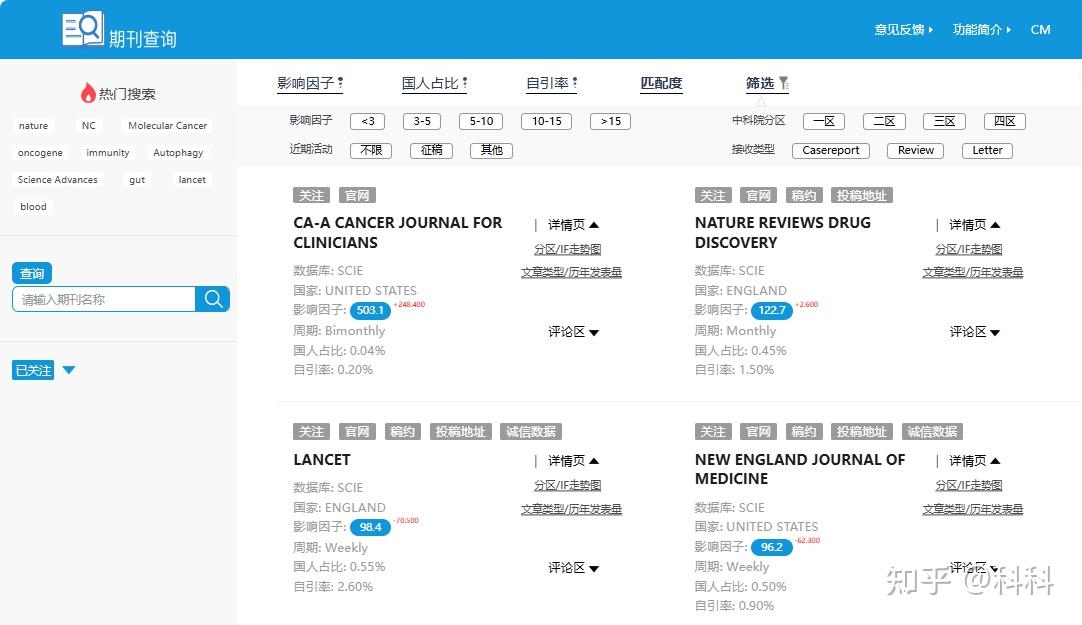Toggle impact factor filter 5-10

pyautogui.click(x=481, y=121)
